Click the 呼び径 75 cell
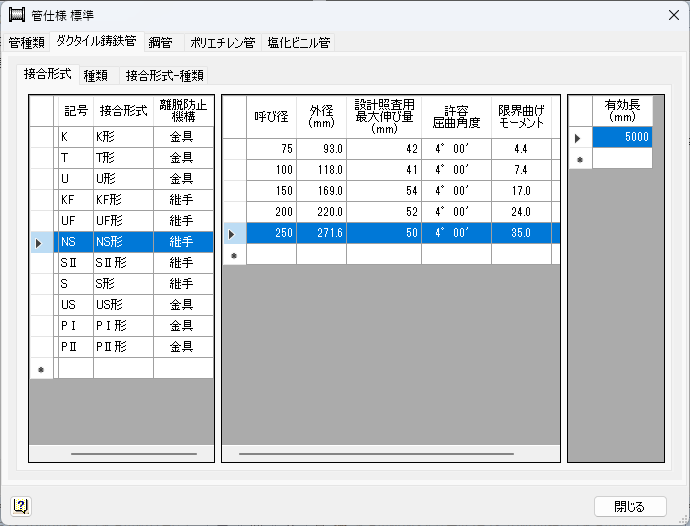690x526 pixels. (271, 149)
